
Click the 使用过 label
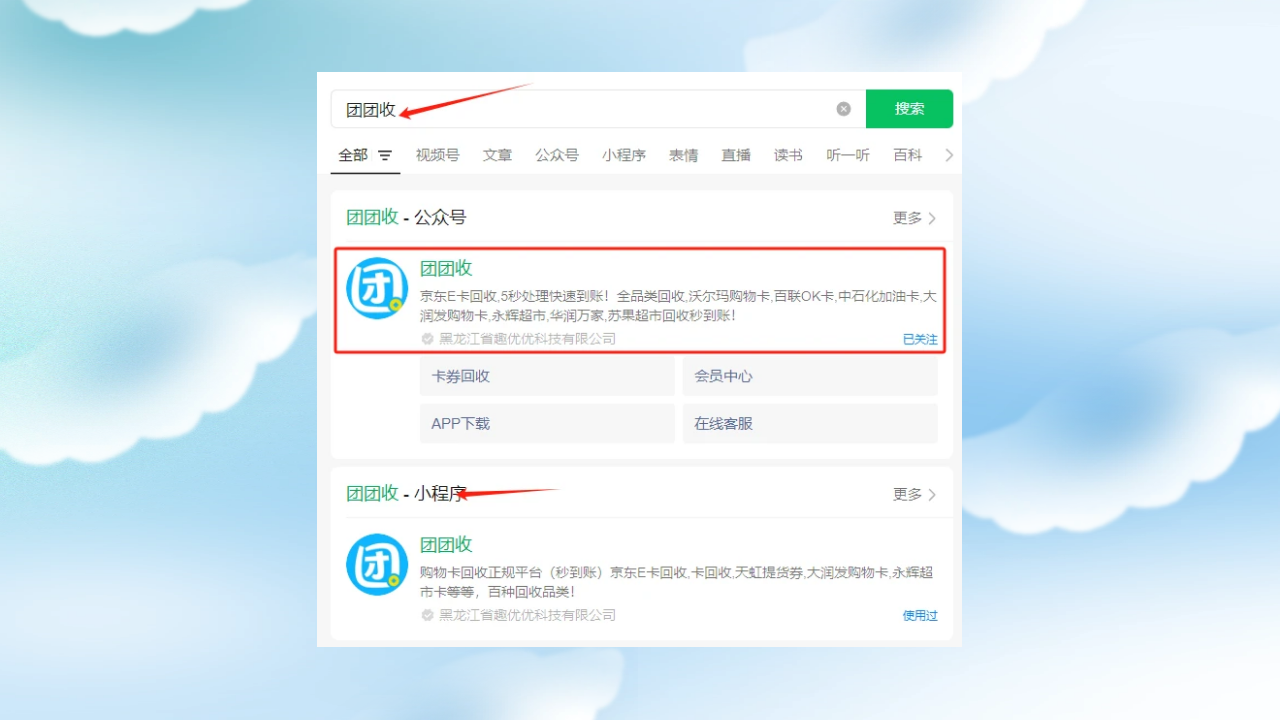pos(920,615)
